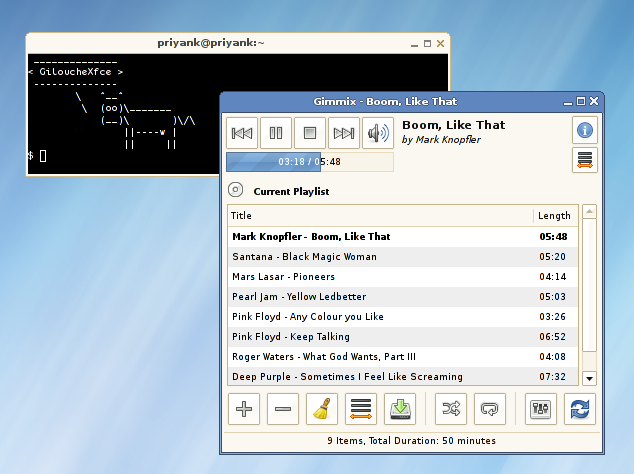
Task: Click the playlist vertical scrollbar track
Action: click(x=590, y=295)
